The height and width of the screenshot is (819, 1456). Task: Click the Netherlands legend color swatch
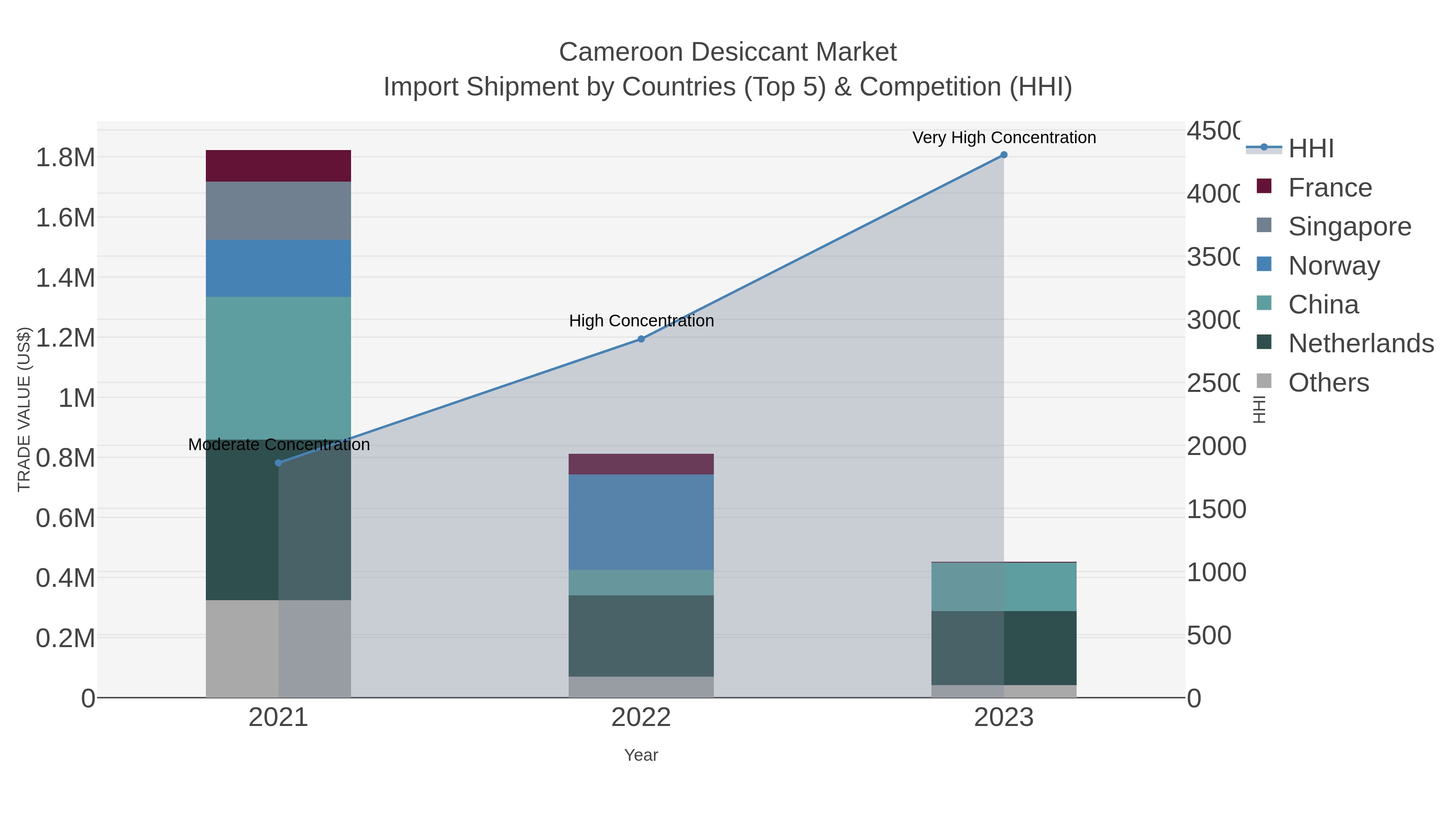pos(1264,342)
